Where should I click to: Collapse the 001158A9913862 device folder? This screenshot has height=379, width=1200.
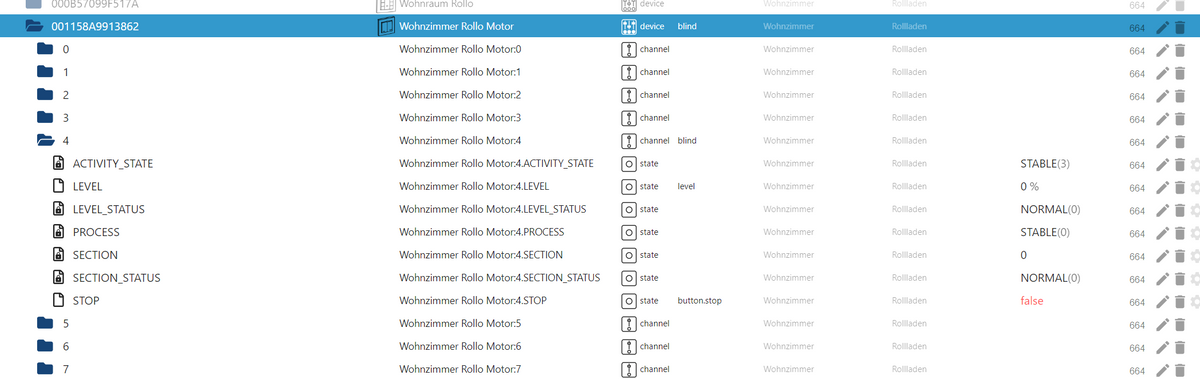(34, 27)
